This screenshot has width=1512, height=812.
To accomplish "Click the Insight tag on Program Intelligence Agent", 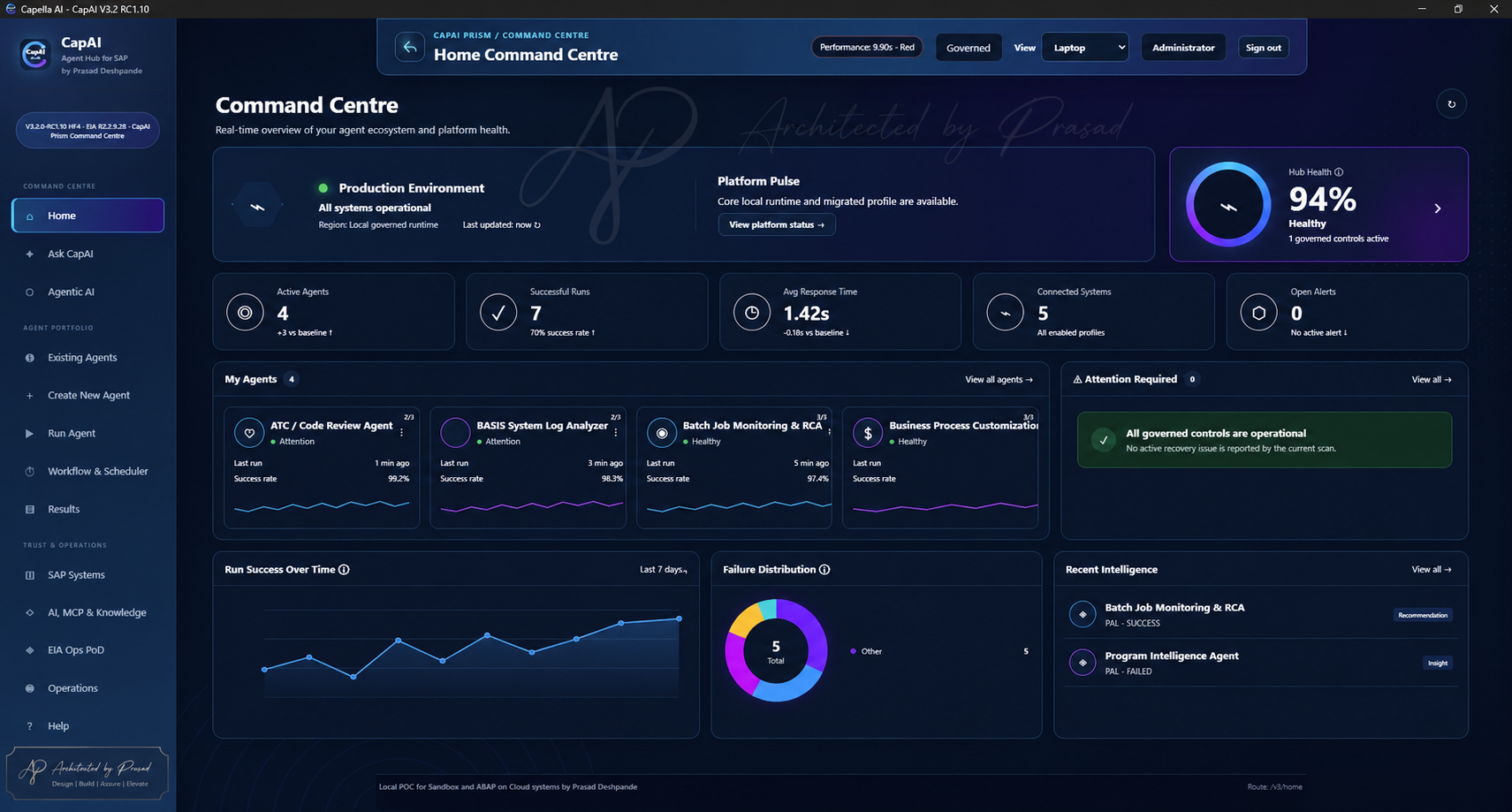I will tap(1438, 664).
